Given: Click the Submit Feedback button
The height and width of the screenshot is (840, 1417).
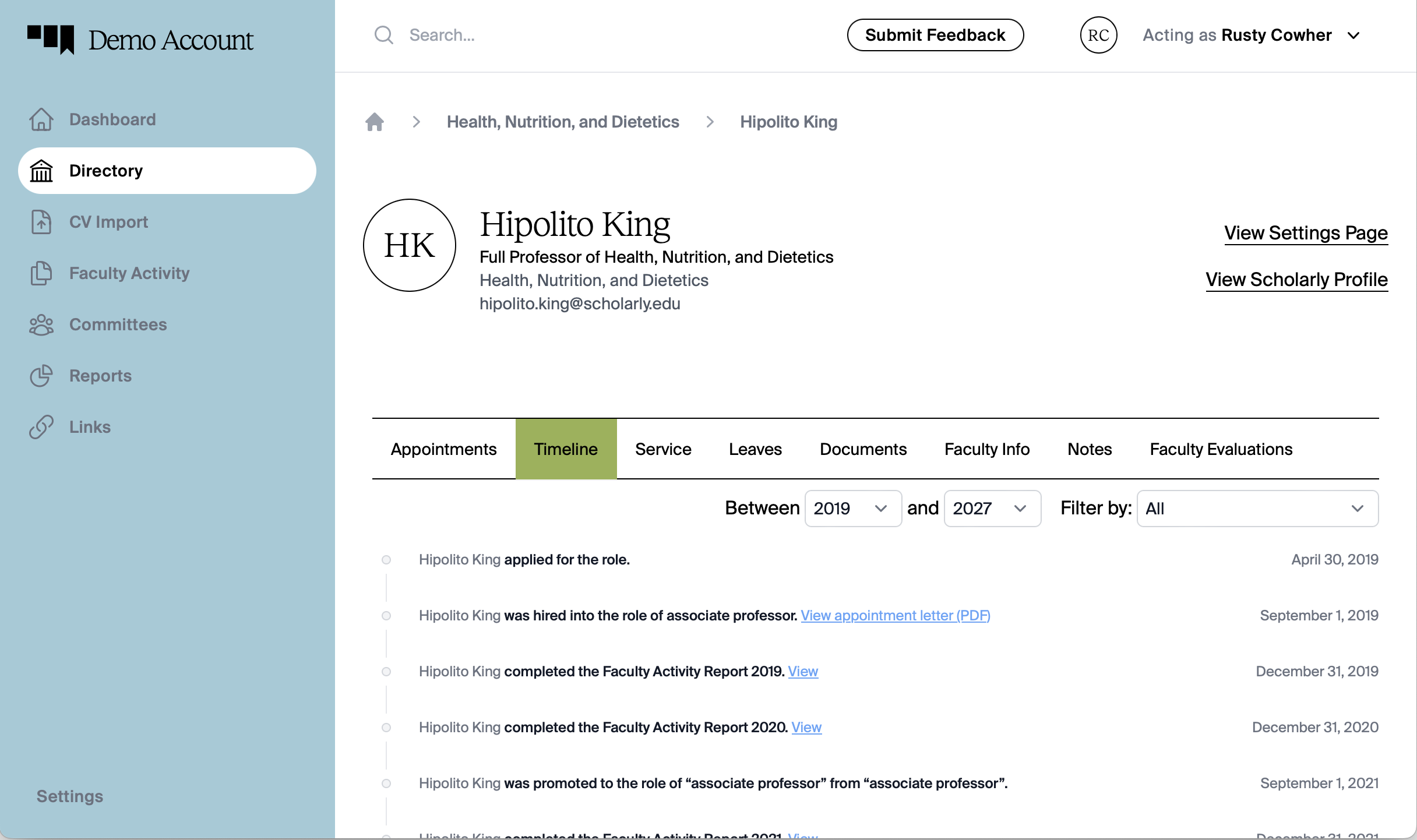Looking at the screenshot, I should (935, 34).
